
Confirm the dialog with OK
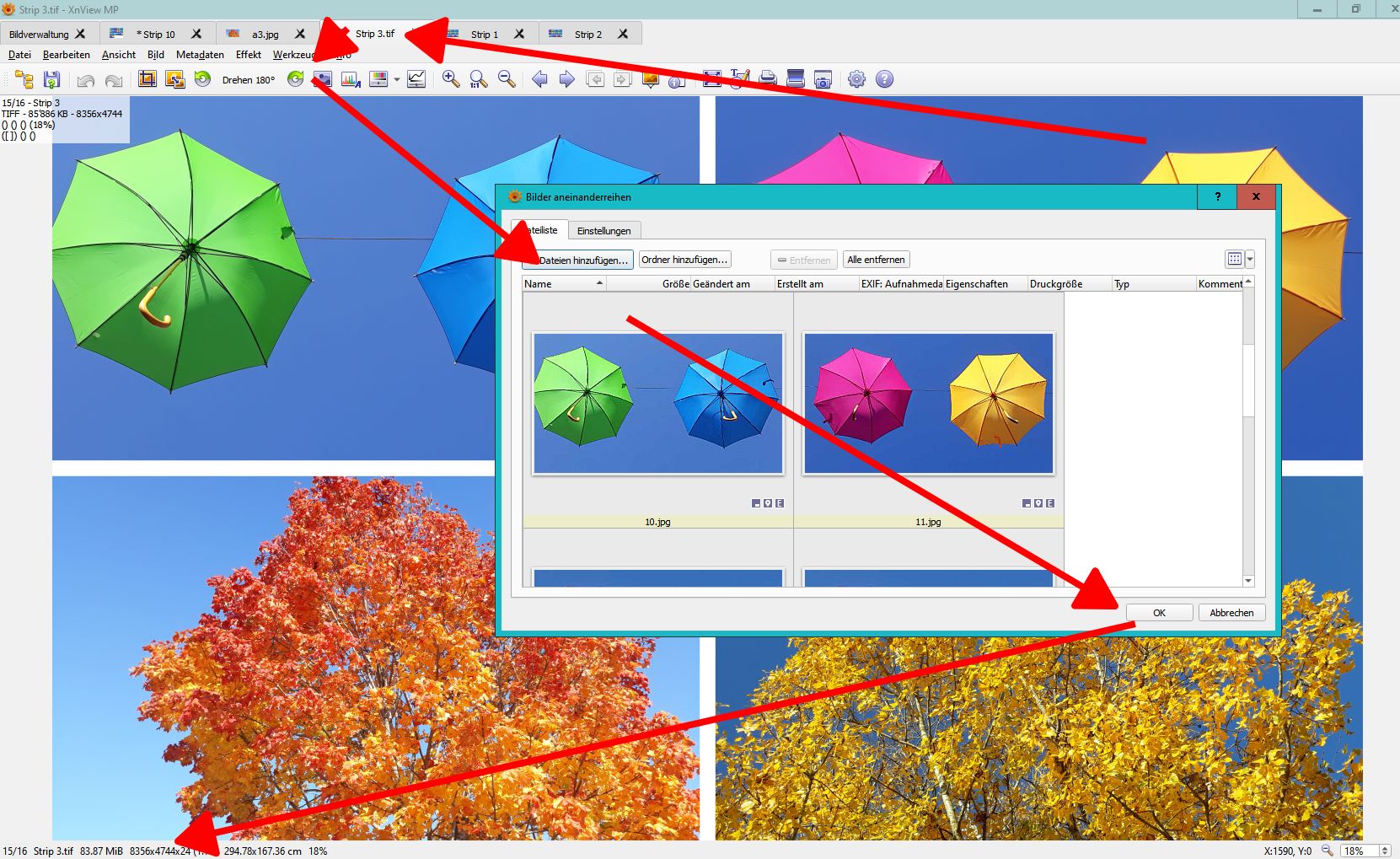(1159, 613)
